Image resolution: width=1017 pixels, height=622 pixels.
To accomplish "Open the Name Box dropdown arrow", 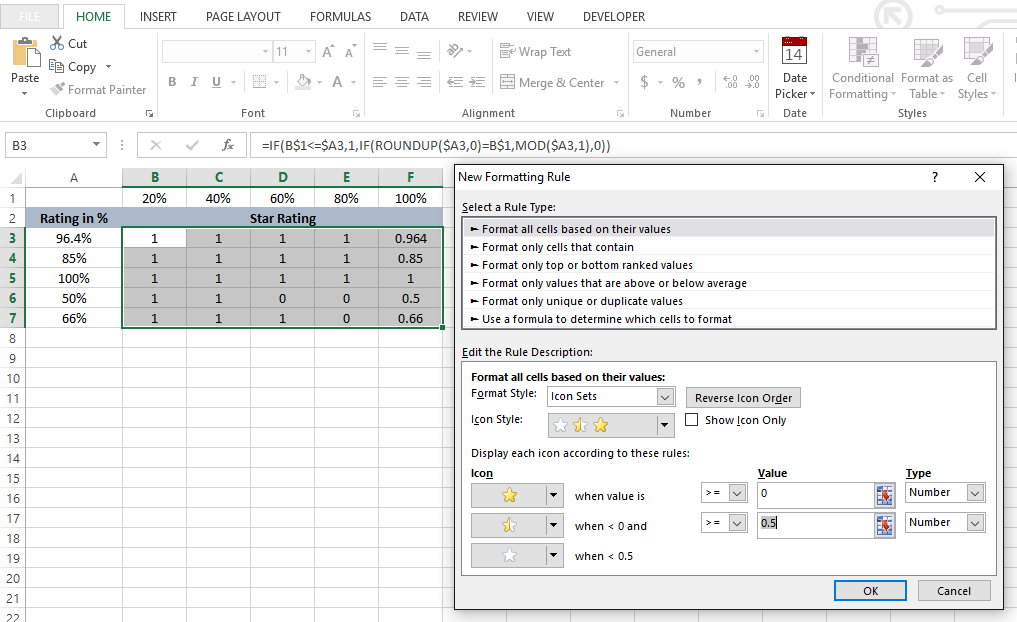I will coord(96,145).
